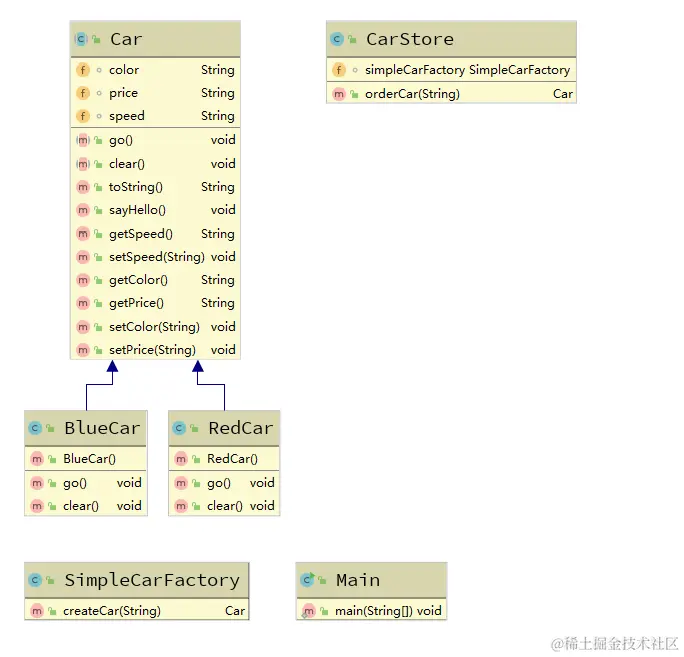This screenshot has height=657, width=684.
Task: Click the createCar(String) method name
Action: pyautogui.click(x=112, y=611)
